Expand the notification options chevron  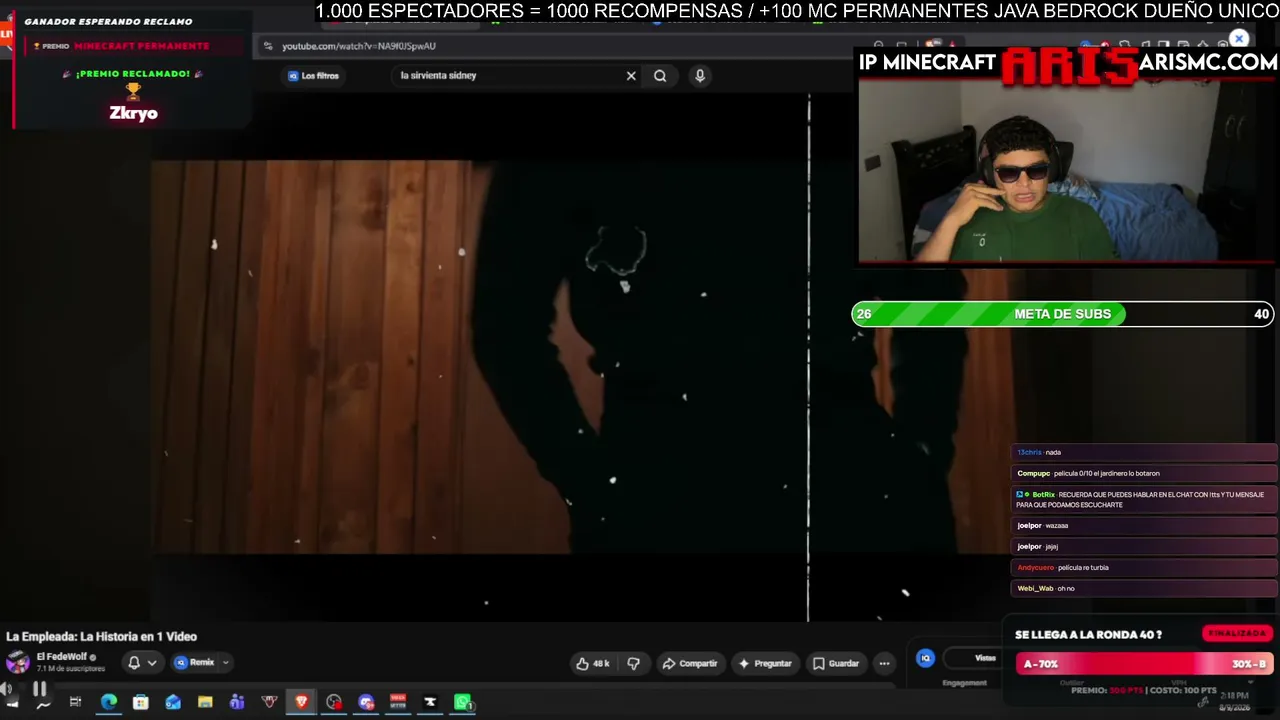pos(152,662)
